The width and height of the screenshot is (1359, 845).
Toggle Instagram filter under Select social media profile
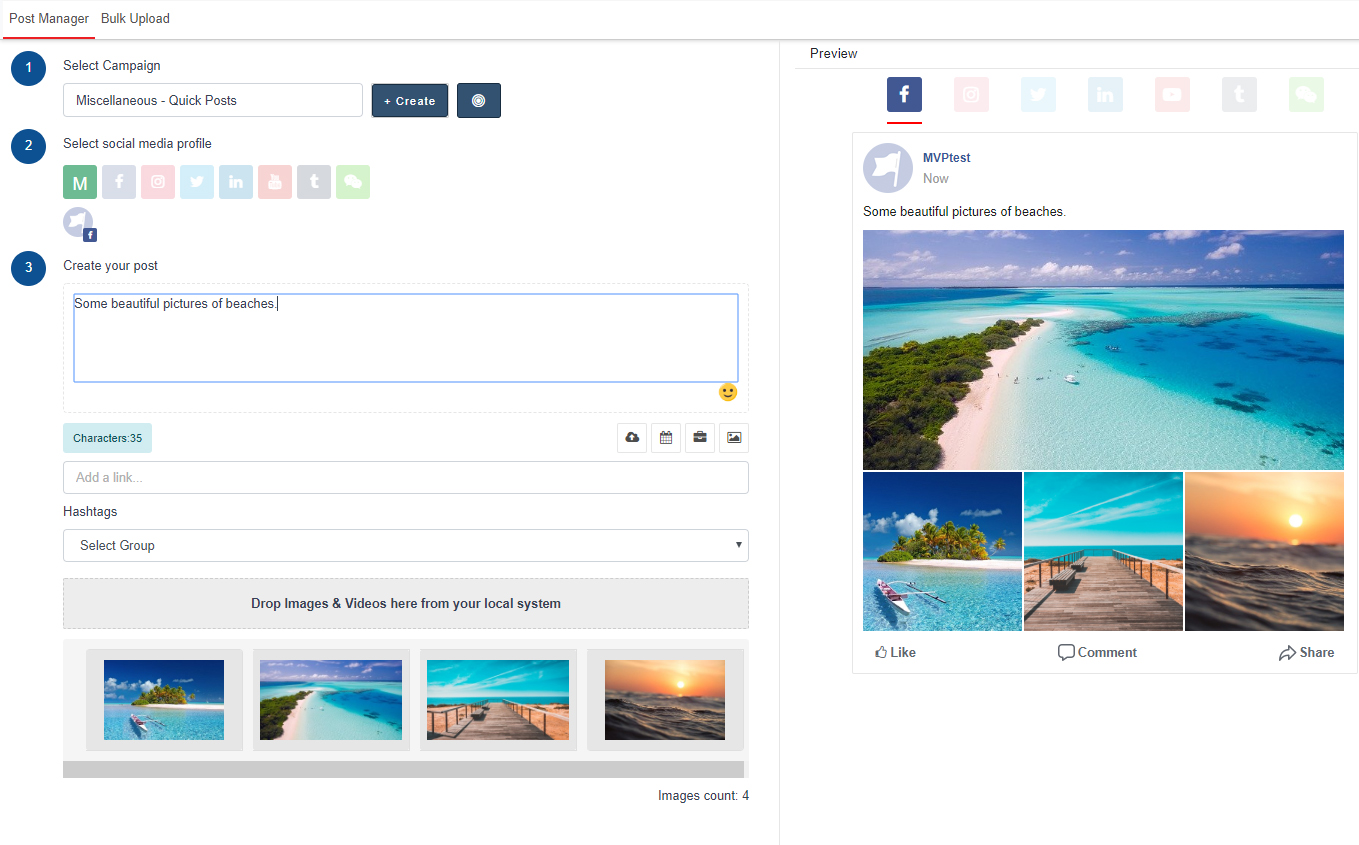click(x=158, y=182)
